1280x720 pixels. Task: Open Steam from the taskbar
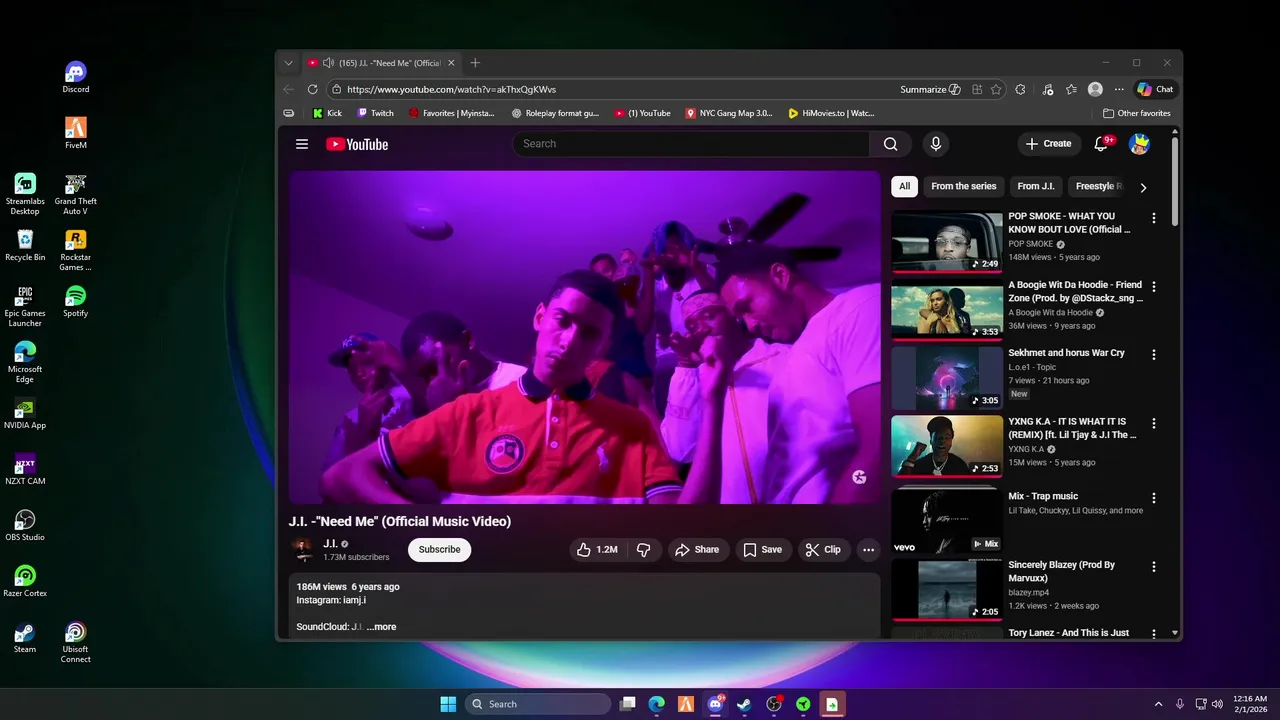(744, 704)
